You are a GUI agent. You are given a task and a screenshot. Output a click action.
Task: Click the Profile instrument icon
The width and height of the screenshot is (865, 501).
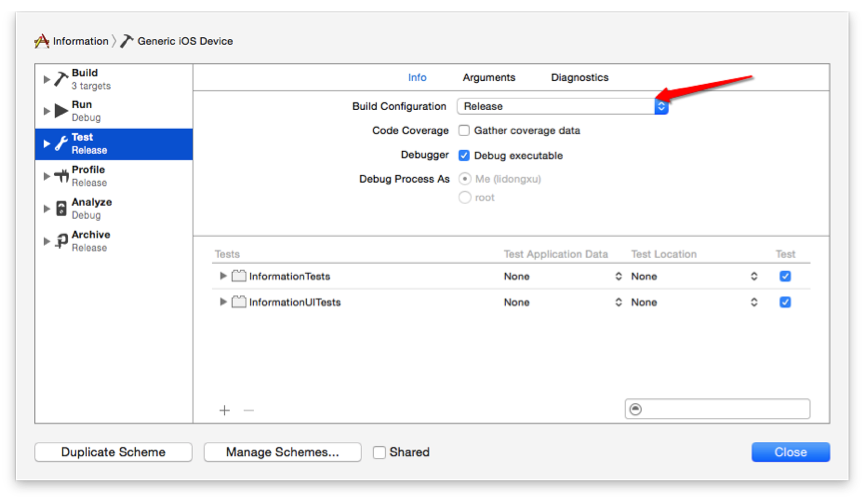[x=61, y=176]
